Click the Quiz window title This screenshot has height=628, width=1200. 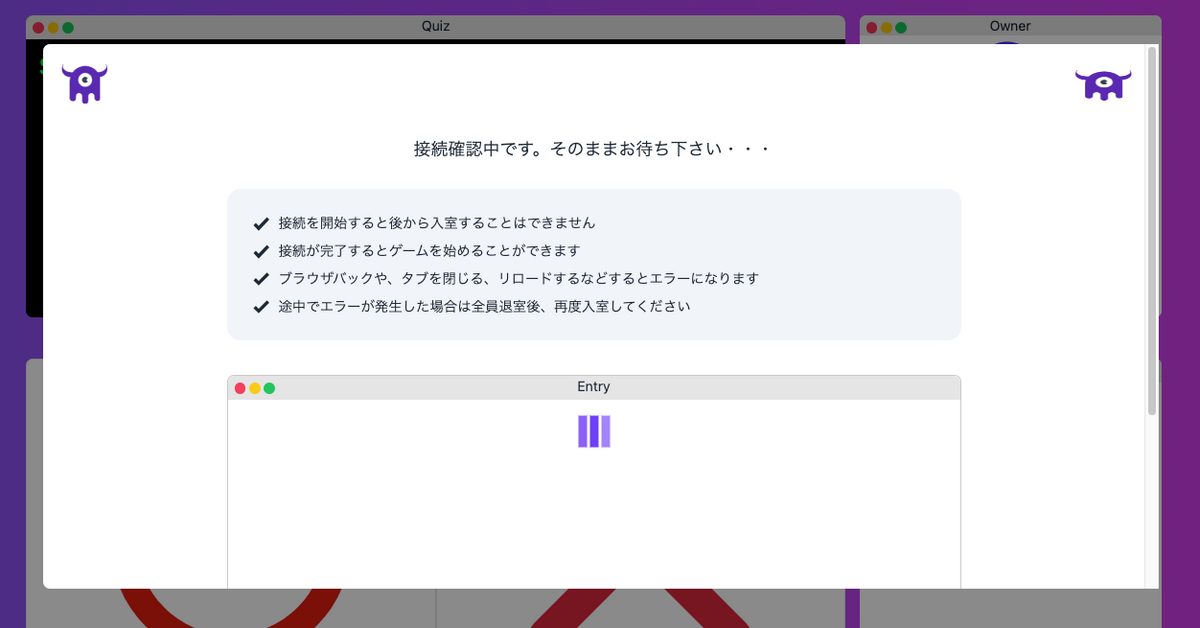(436, 26)
